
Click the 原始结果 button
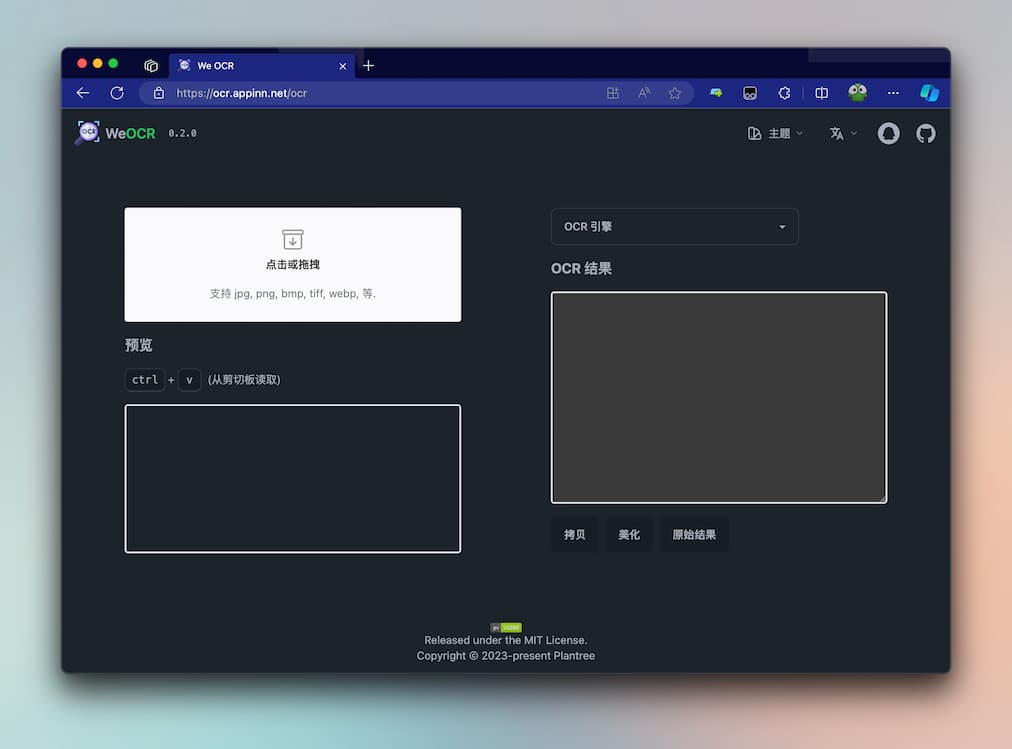tap(694, 534)
